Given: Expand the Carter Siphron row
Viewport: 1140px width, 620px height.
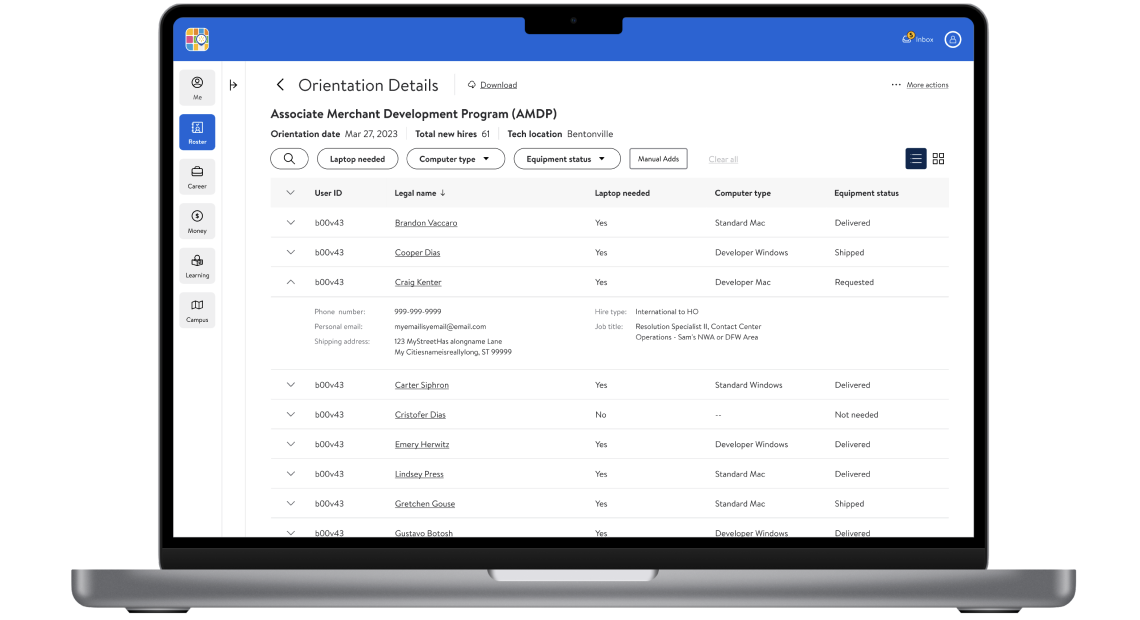Looking at the screenshot, I should (x=291, y=385).
